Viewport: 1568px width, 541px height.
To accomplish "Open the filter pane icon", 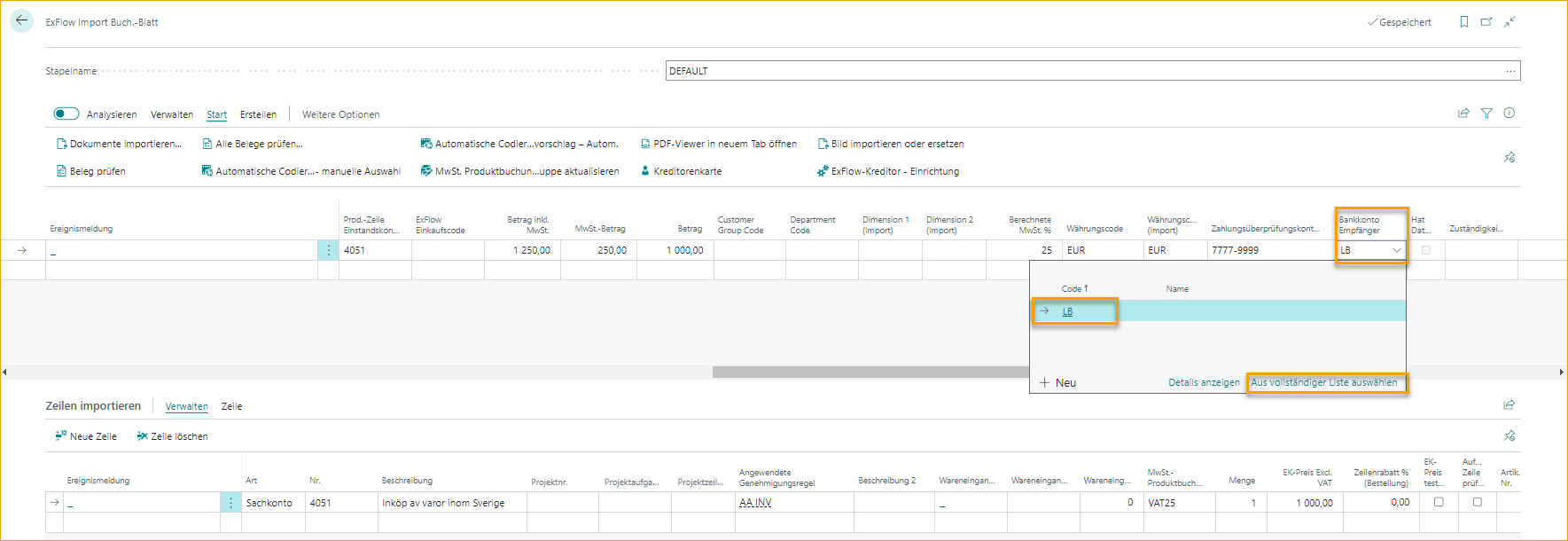I will click(x=1486, y=114).
